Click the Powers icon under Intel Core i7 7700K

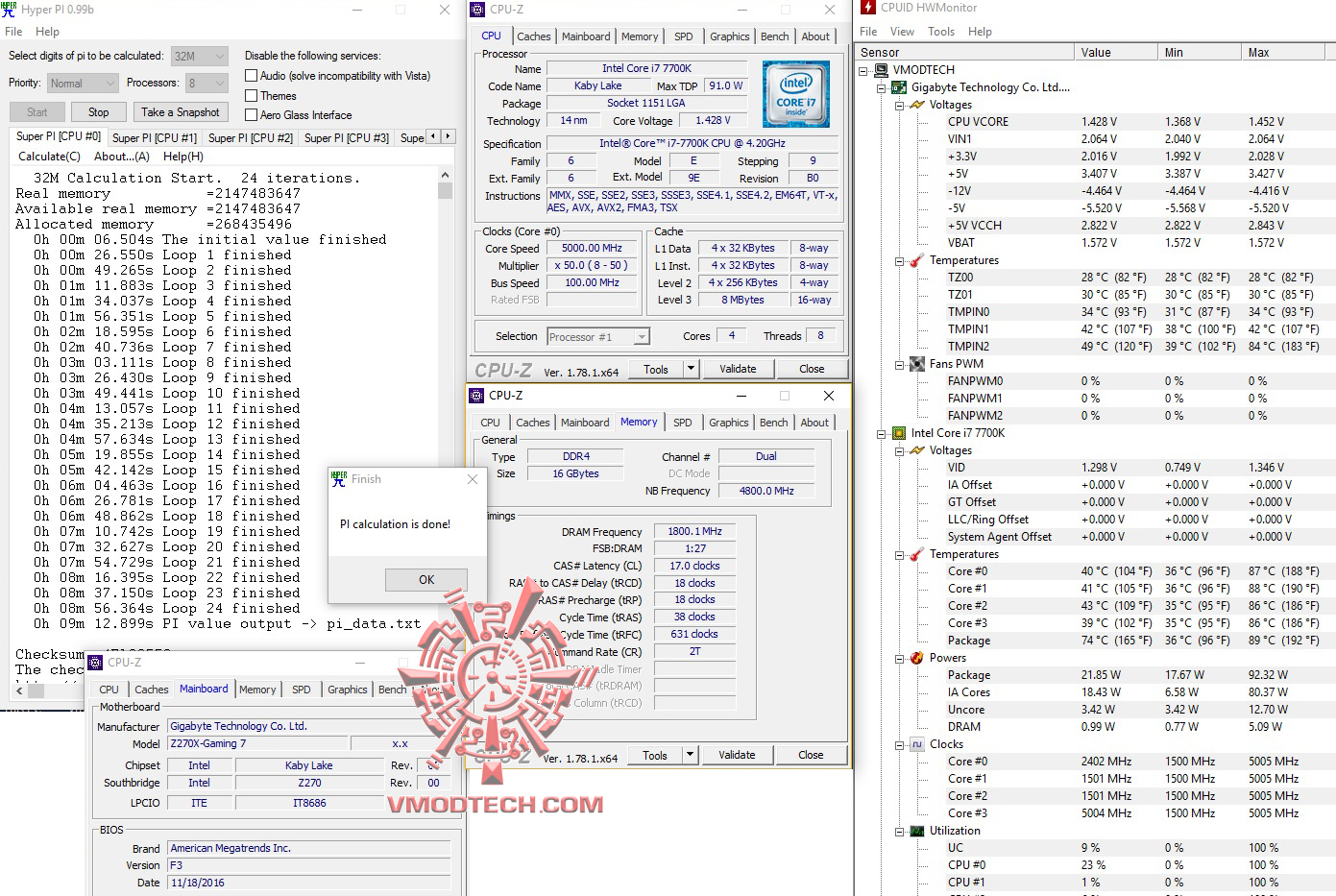(917, 658)
